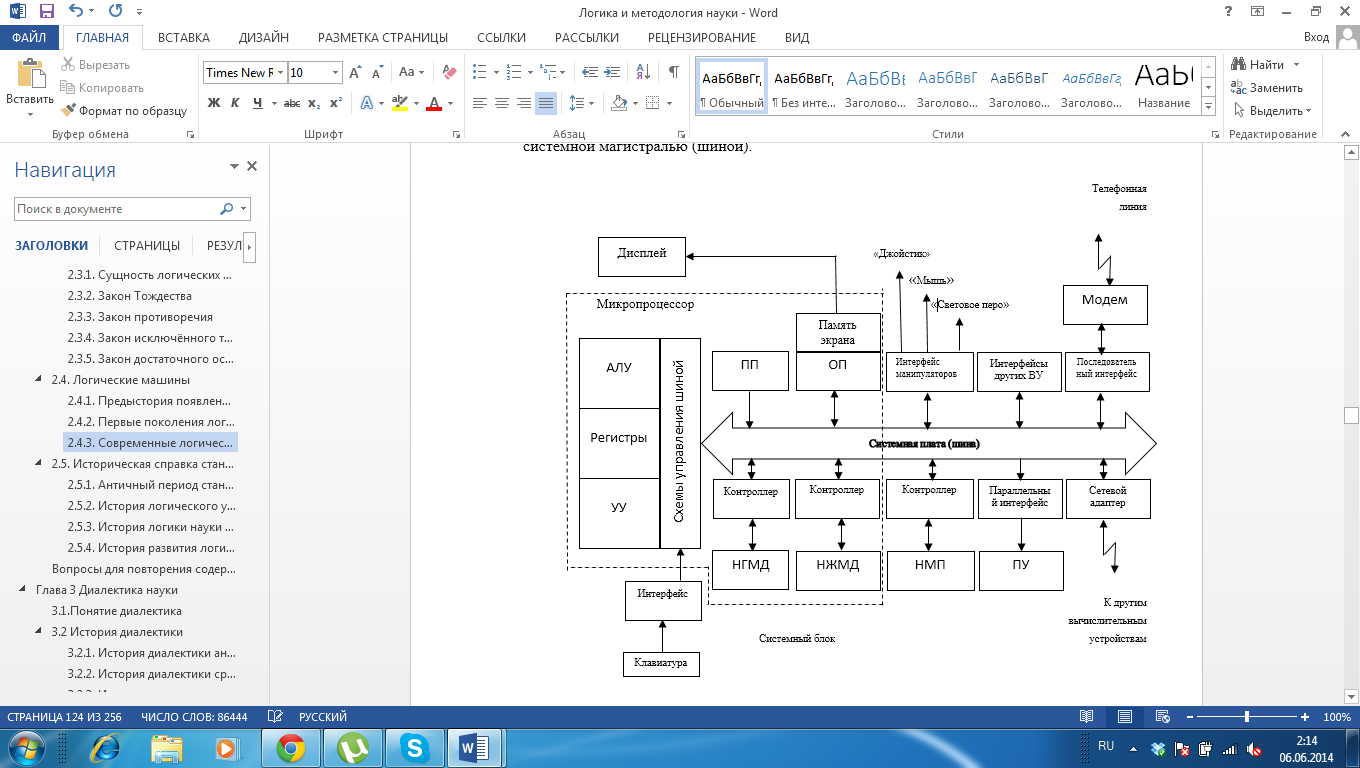Screen dimensions: 1360x768
Task: Open Skype from the taskbar
Action: (413, 747)
